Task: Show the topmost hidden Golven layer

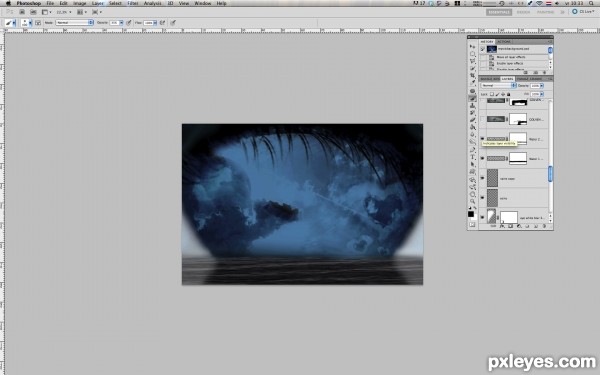Action: pos(483,100)
